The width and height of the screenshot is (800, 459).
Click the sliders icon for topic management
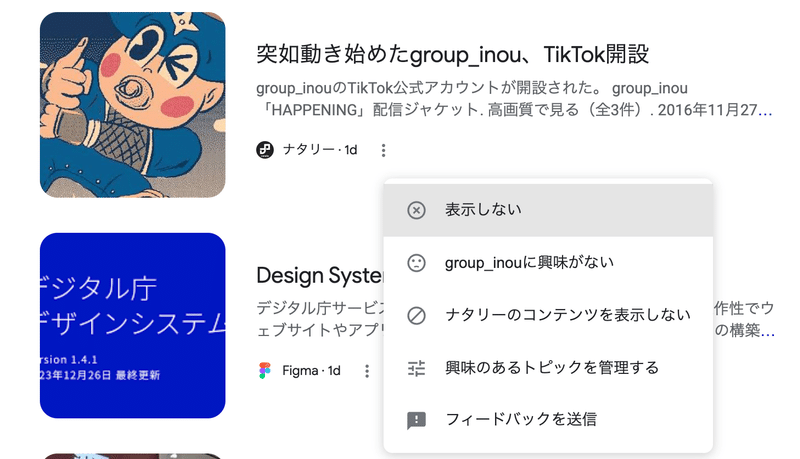tap(416, 368)
